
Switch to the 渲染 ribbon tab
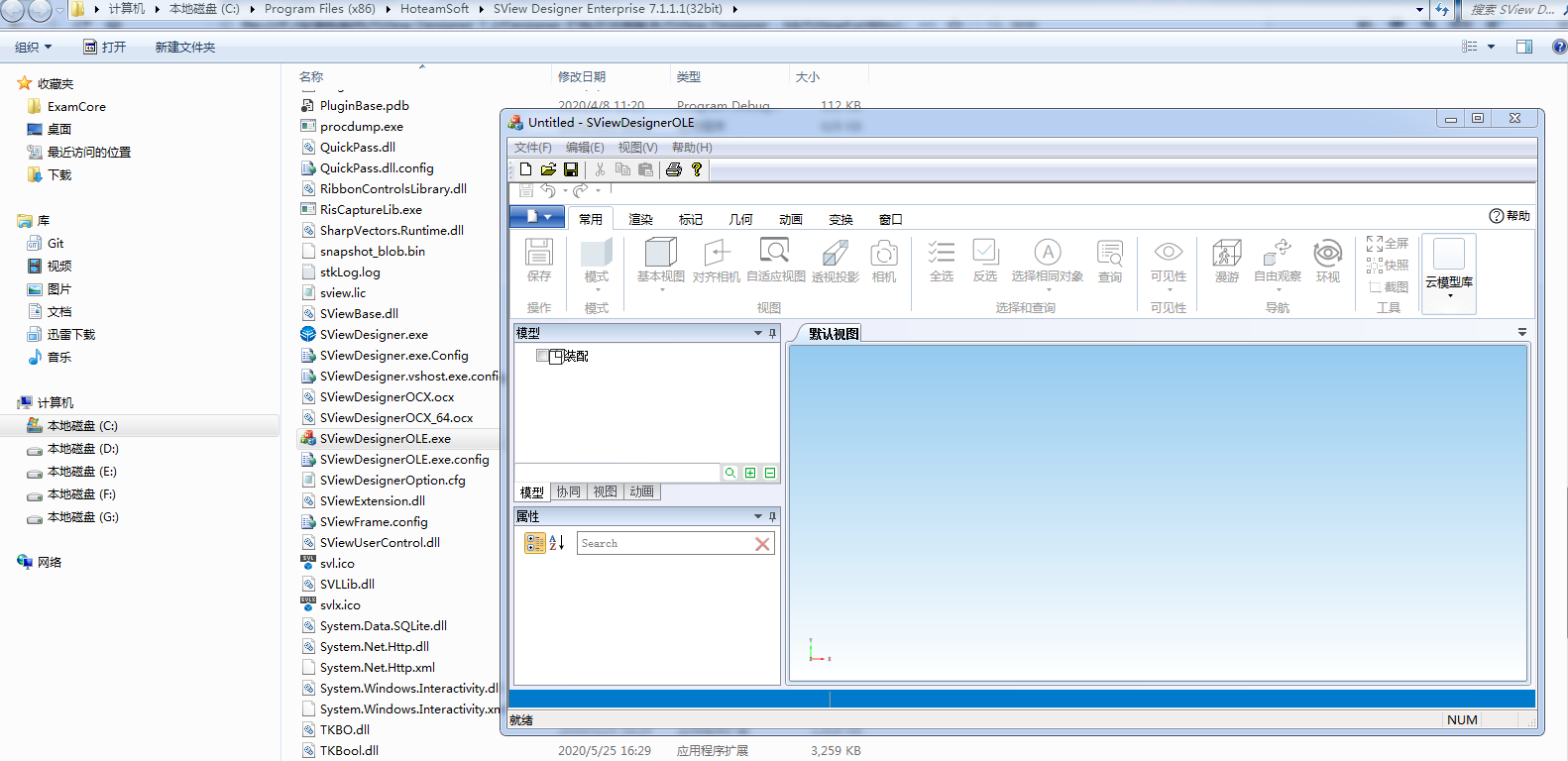641,219
